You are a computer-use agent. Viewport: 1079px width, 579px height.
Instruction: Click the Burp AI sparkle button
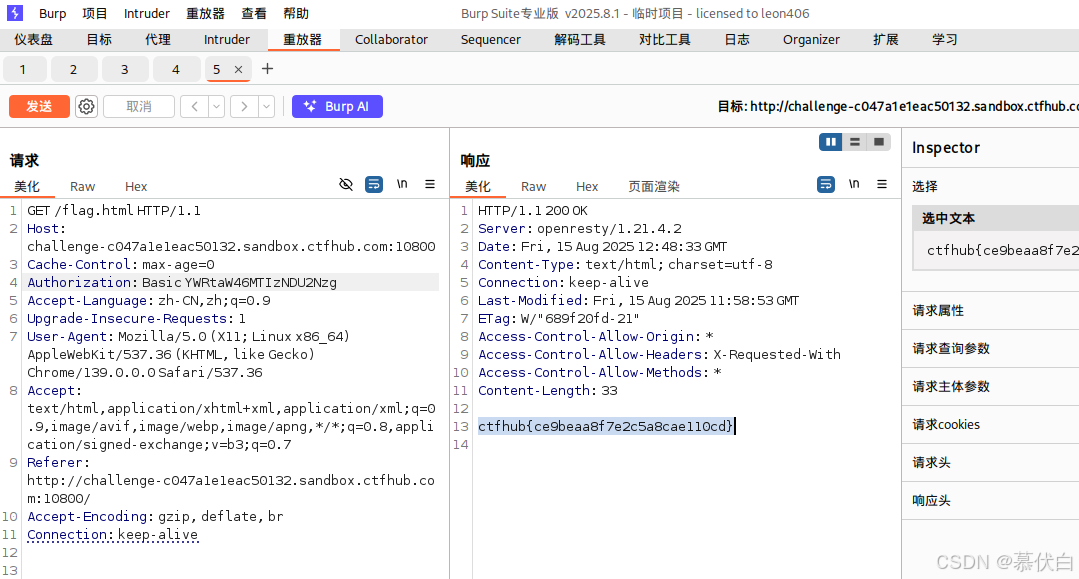[337, 107]
